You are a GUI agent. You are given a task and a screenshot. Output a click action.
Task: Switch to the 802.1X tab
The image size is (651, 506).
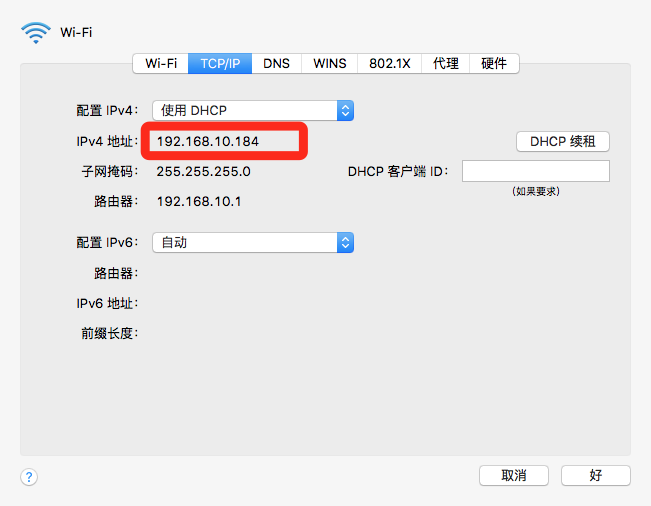(390, 63)
